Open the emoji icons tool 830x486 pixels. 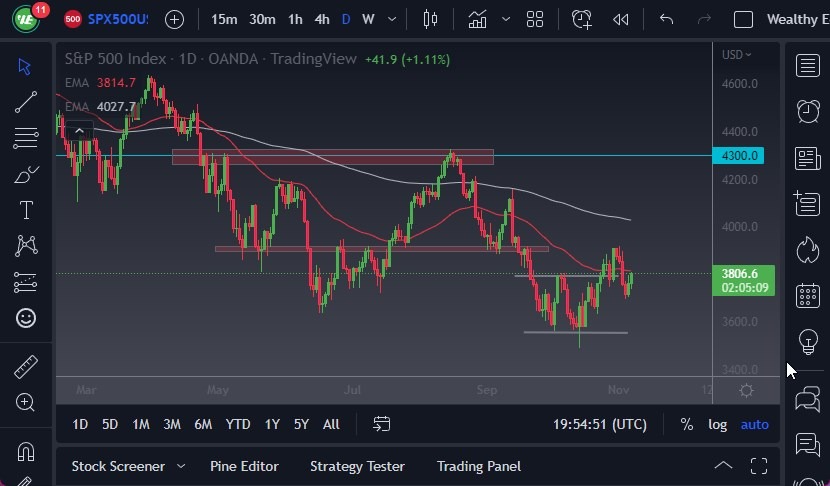click(x=26, y=318)
